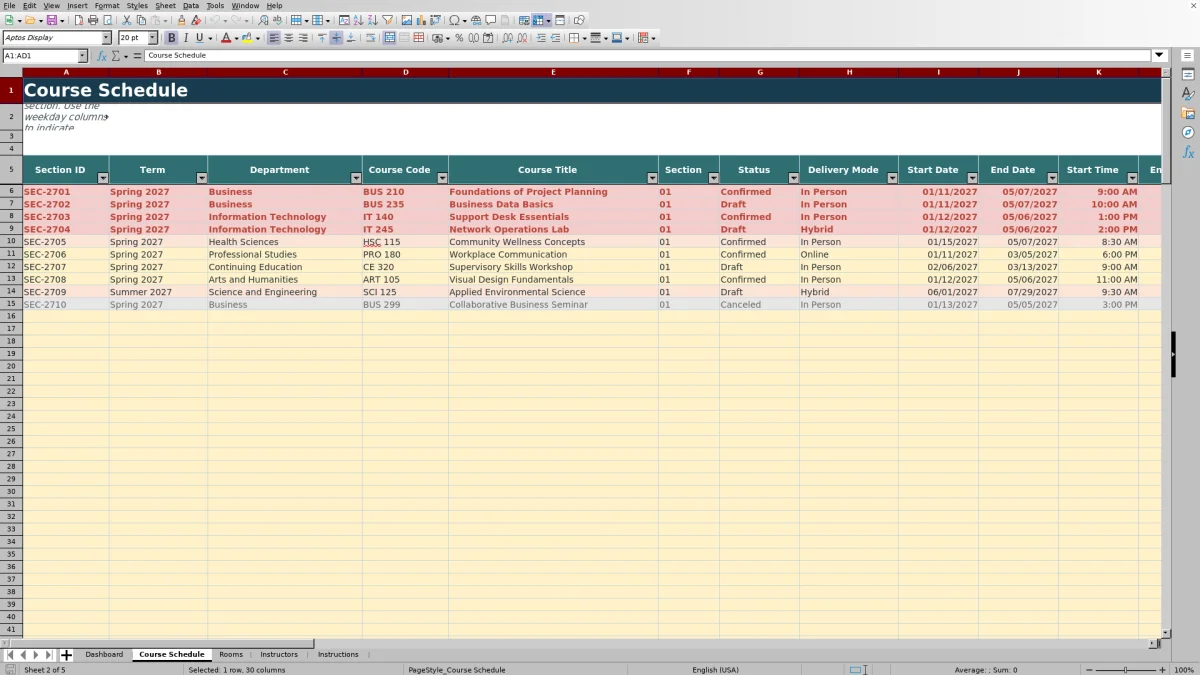Toggle Italic formatting
This screenshot has height=675, width=1200.
[x=185, y=38]
